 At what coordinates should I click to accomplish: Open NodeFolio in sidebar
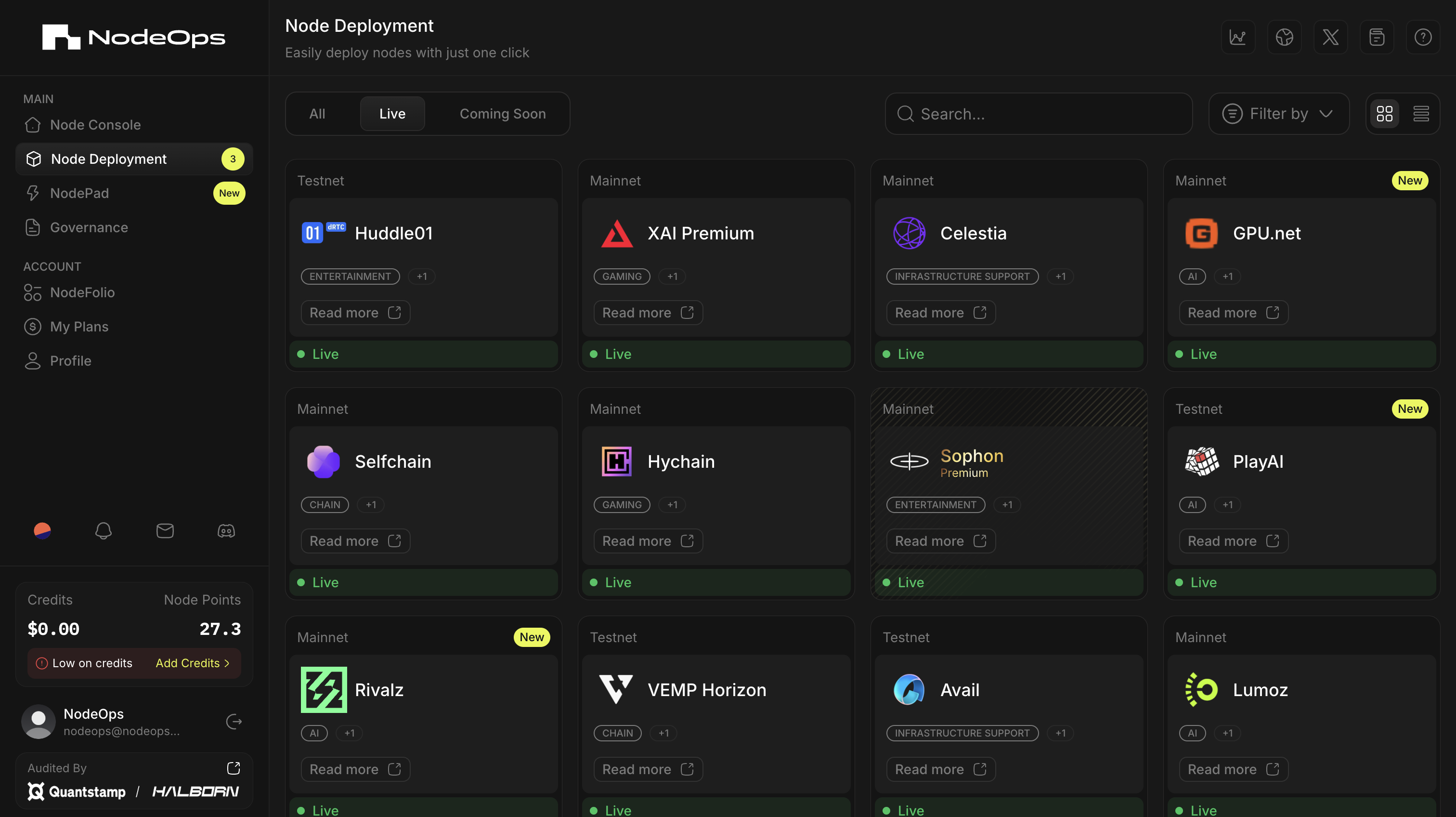(134, 292)
